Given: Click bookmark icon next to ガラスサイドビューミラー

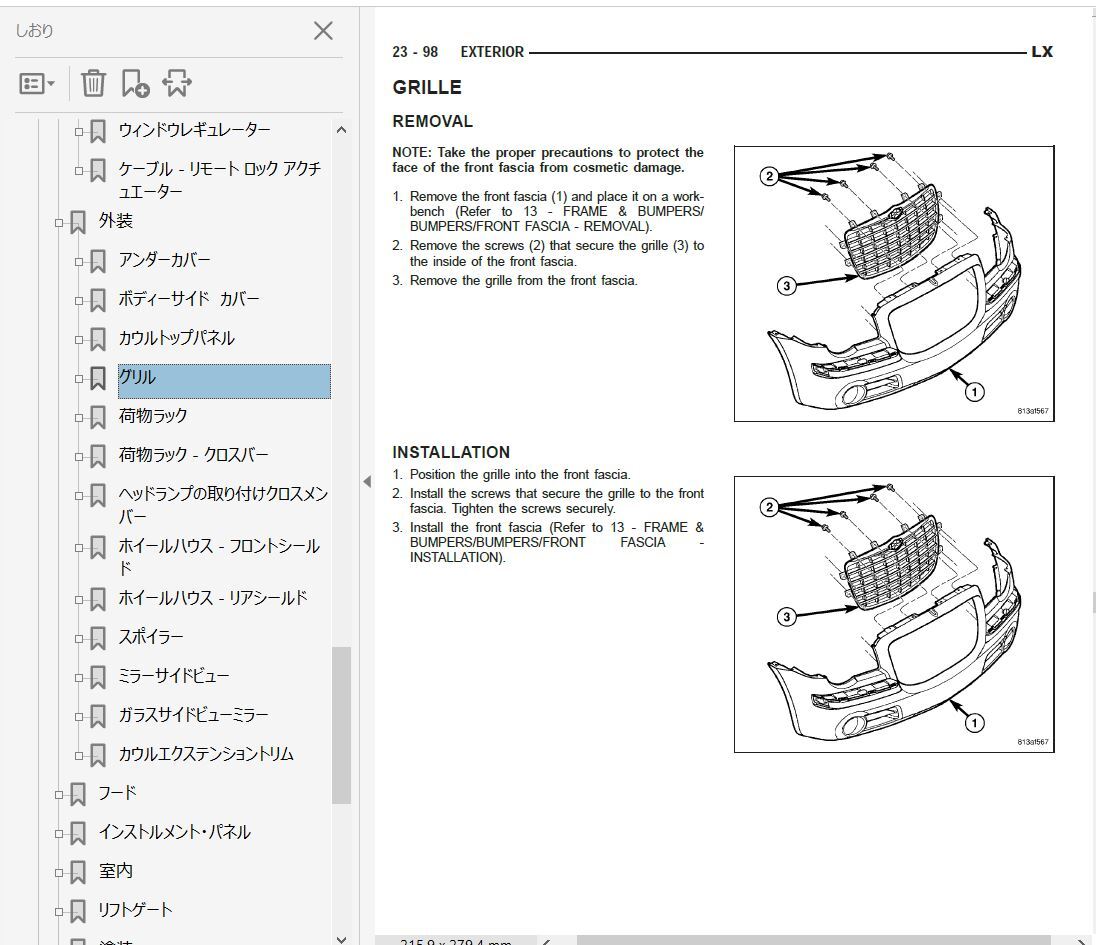Looking at the screenshot, I should click(98, 716).
